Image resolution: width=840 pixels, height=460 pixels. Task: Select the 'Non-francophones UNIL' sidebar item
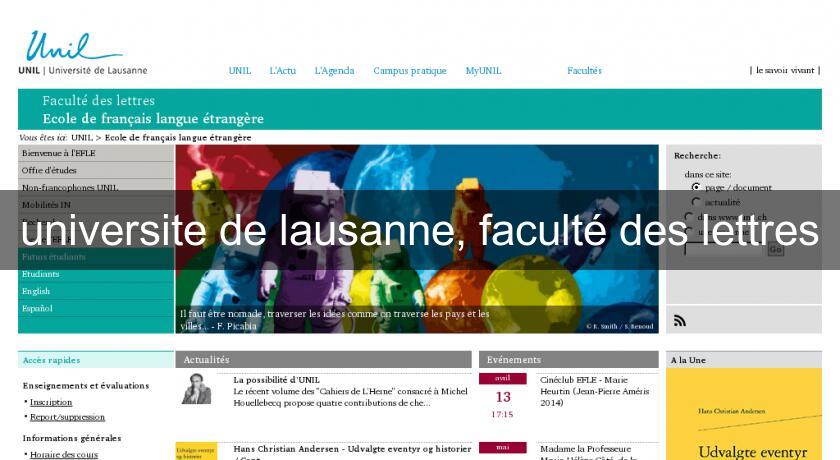pos(96,187)
